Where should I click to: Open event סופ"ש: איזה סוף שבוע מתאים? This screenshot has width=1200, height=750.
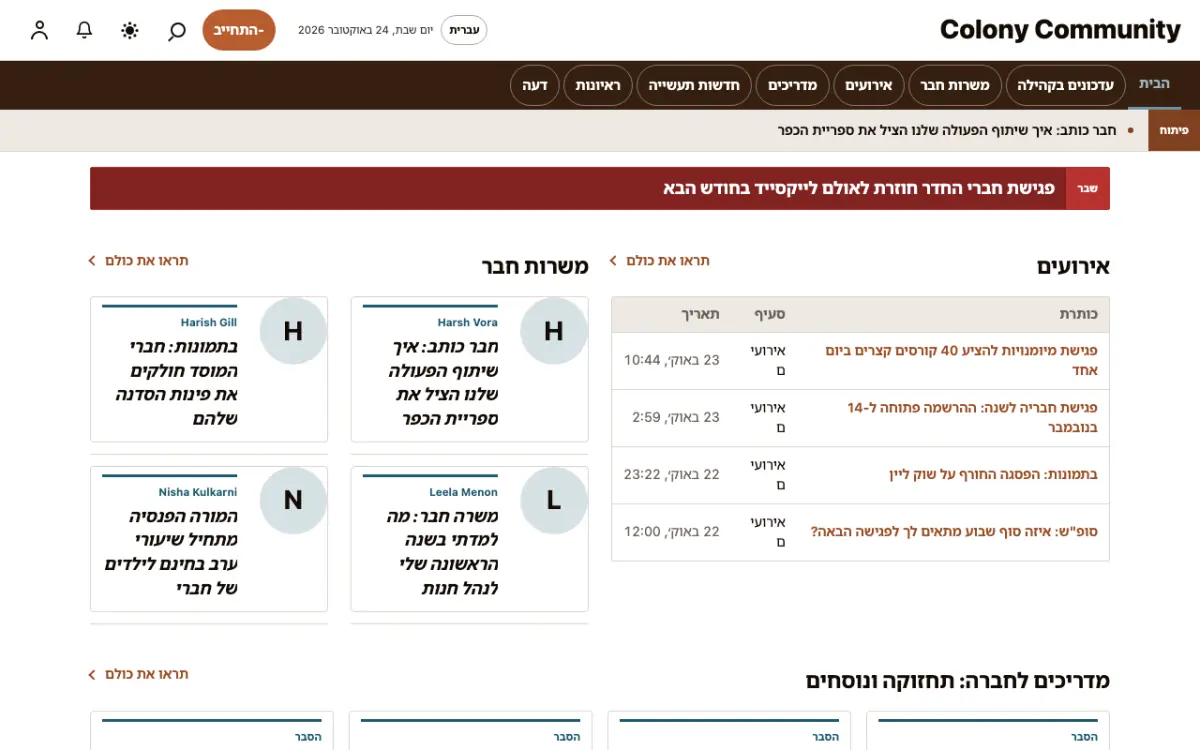pos(954,531)
